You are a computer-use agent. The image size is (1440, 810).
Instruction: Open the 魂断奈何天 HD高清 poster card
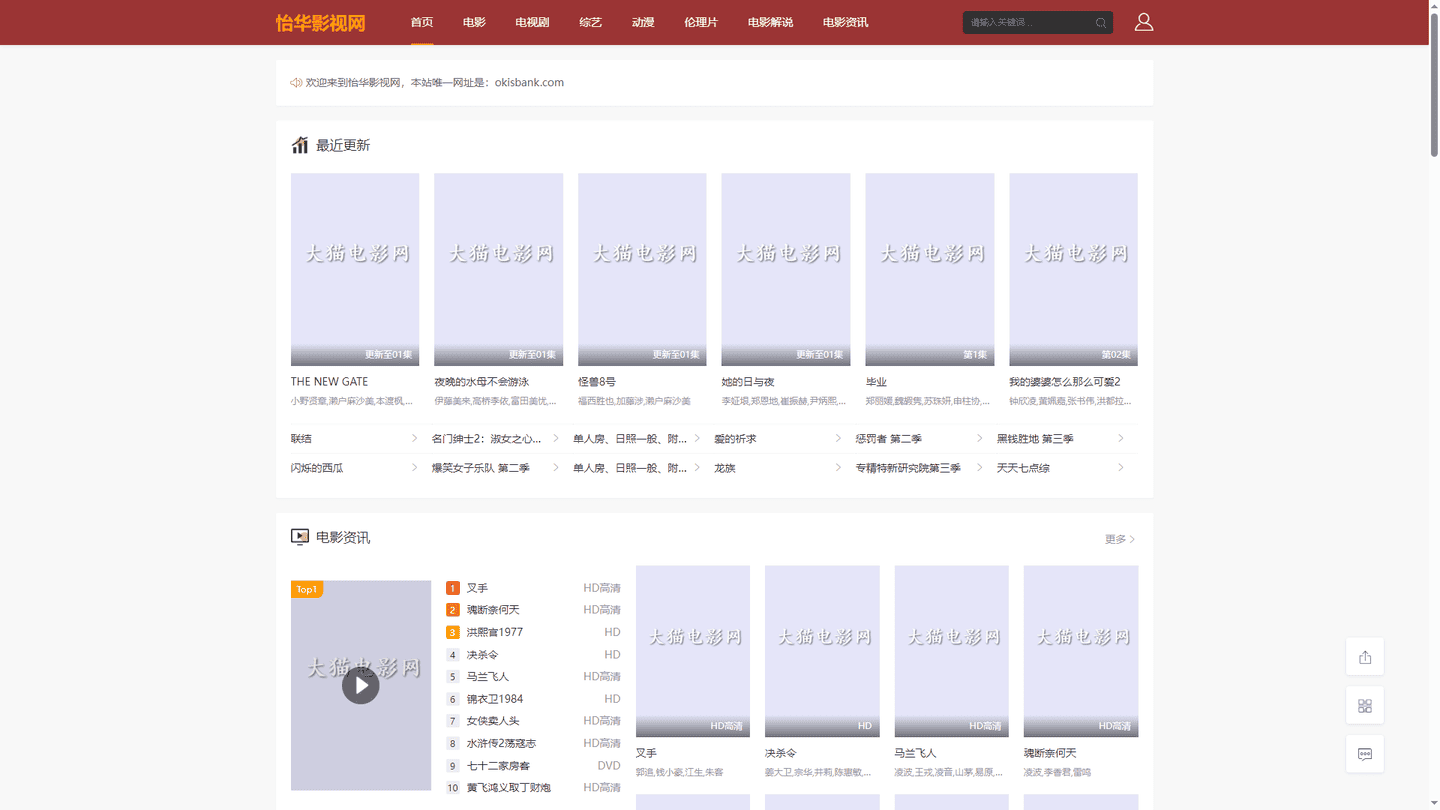tap(1081, 651)
